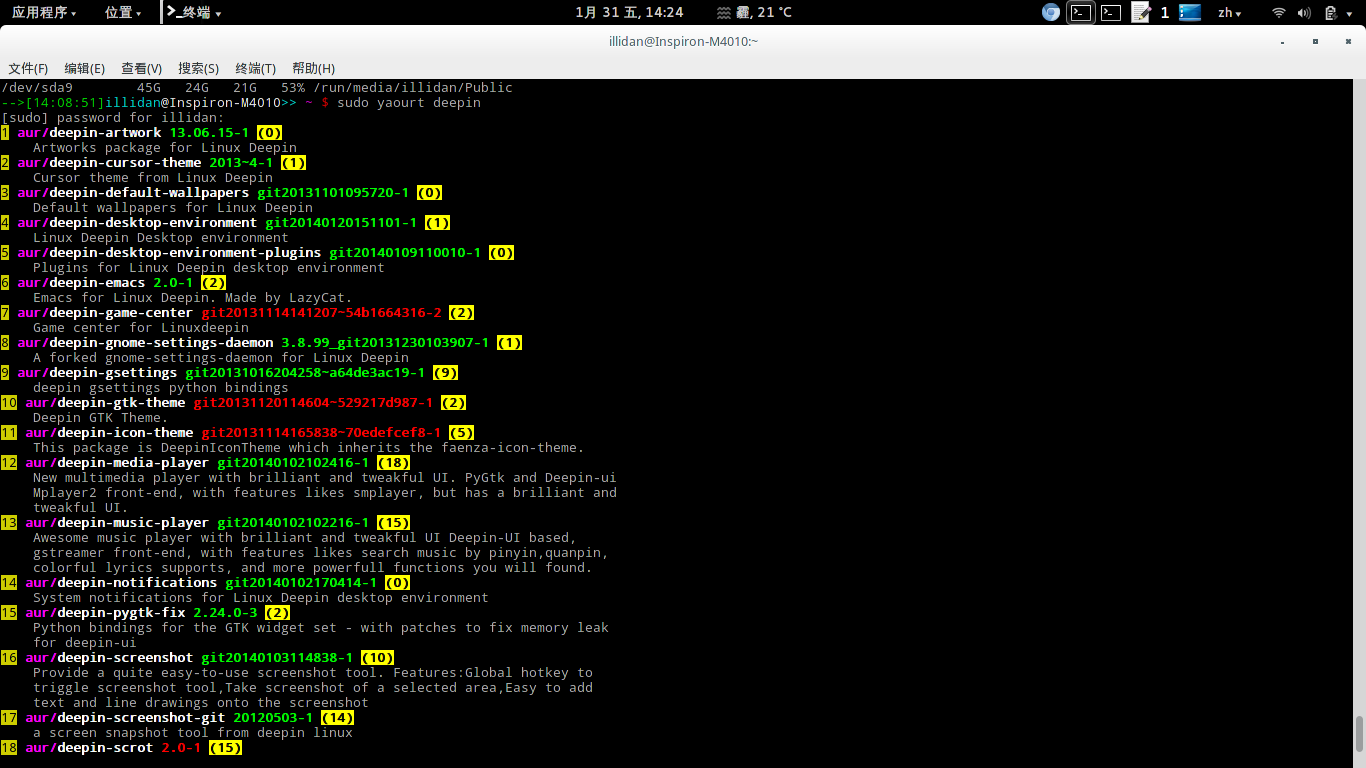
Task: Click the text aur/deepin-game-center
Action: click(105, 312)
